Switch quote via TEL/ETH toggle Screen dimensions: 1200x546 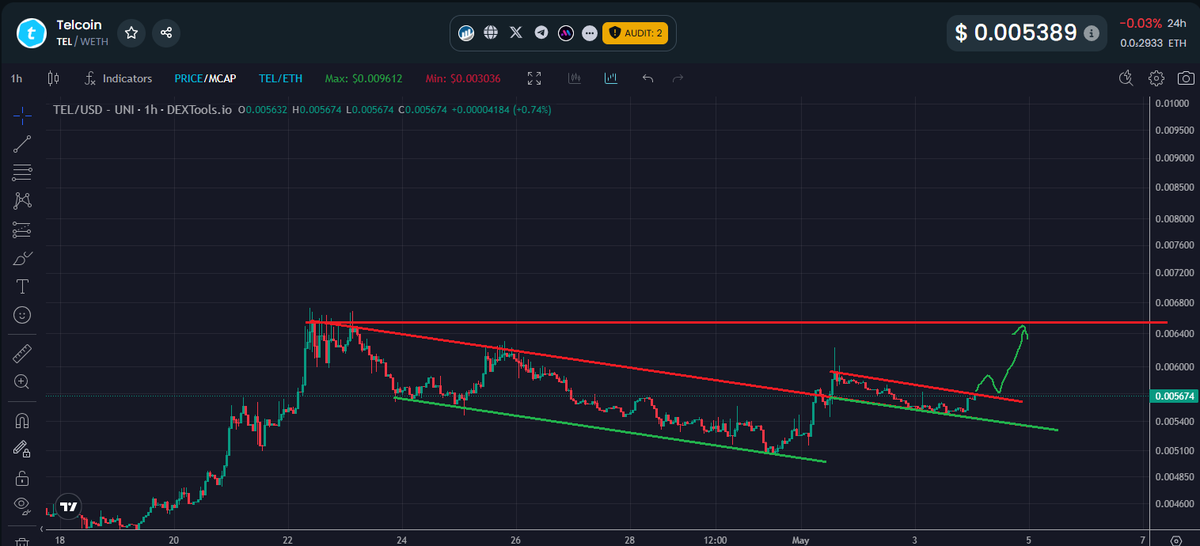click(280, 78)
